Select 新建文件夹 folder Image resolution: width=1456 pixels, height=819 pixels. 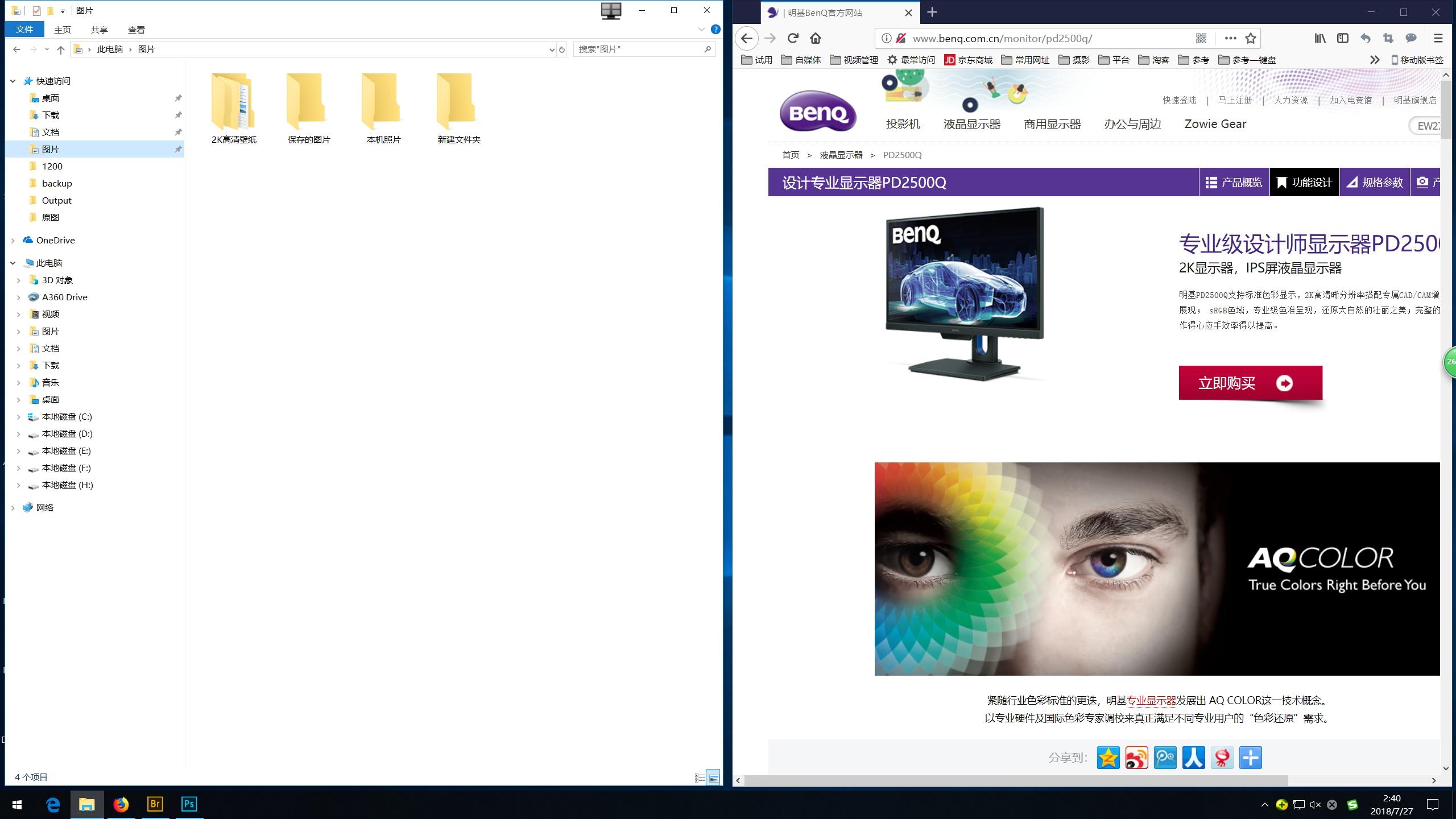pyautogui.click(x=458, y=108)
